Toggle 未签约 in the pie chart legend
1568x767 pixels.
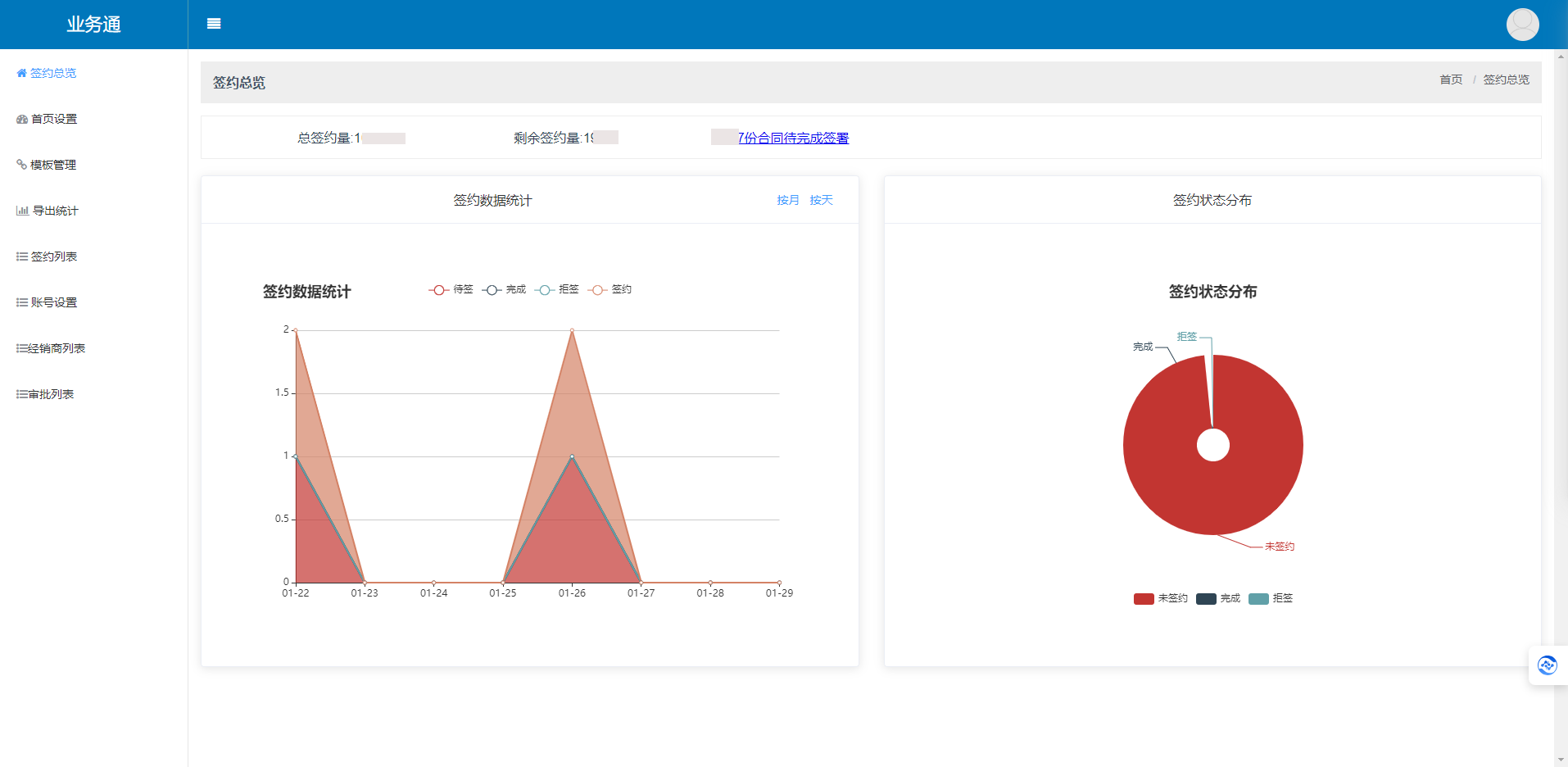[x=1160, y=598]
